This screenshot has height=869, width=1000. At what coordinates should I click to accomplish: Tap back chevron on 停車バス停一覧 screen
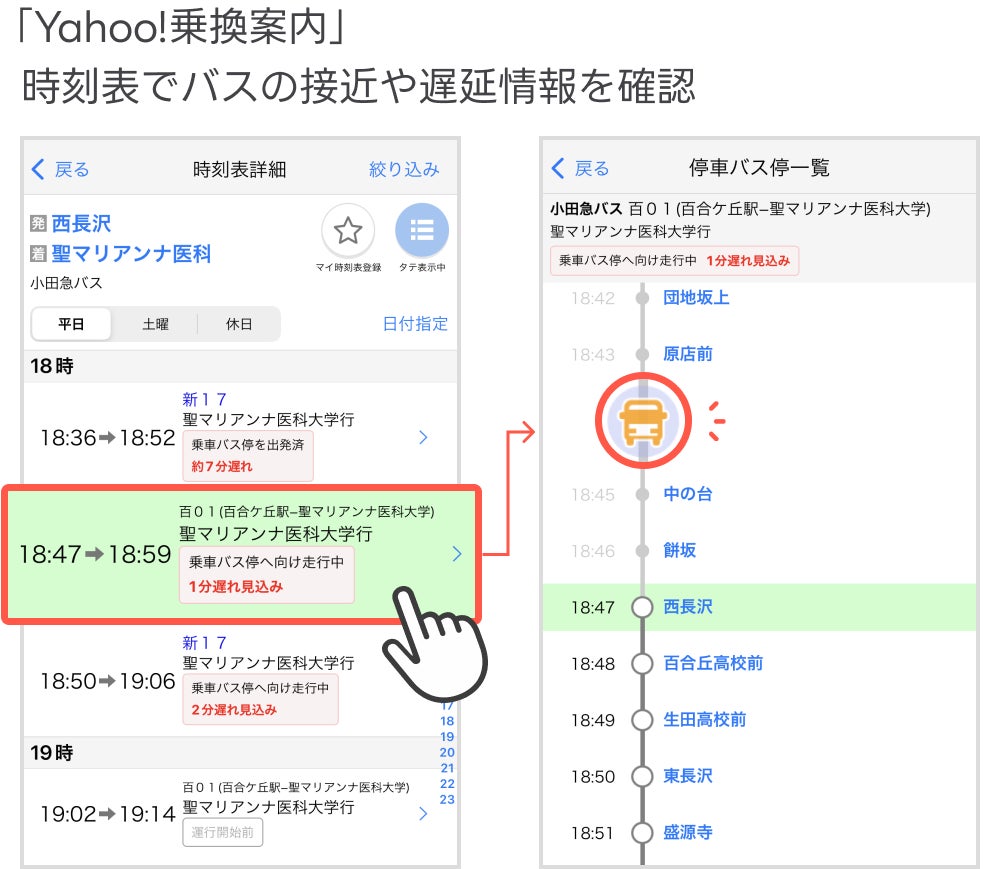(557, 168)
